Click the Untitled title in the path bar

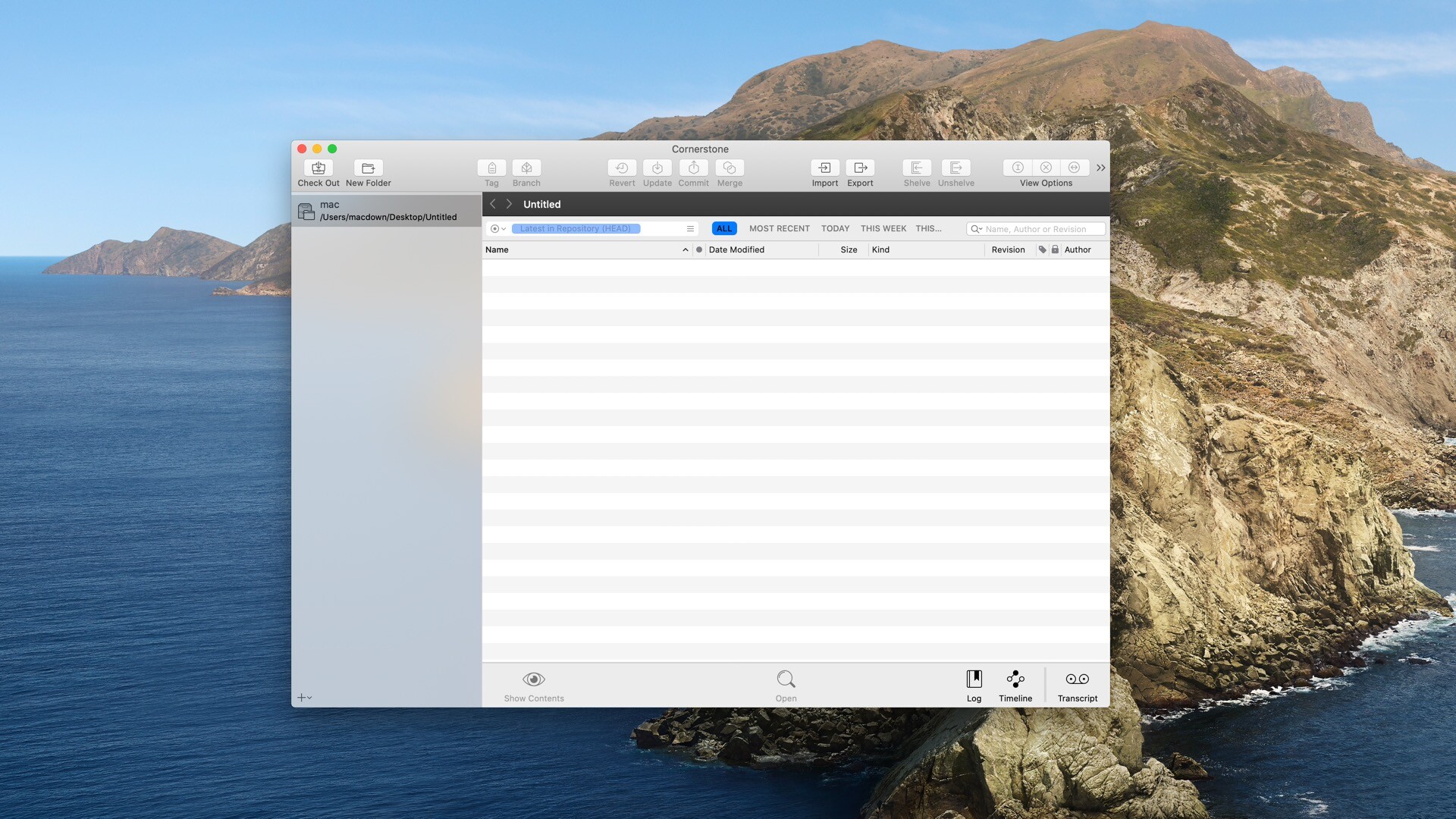[542, 204]
